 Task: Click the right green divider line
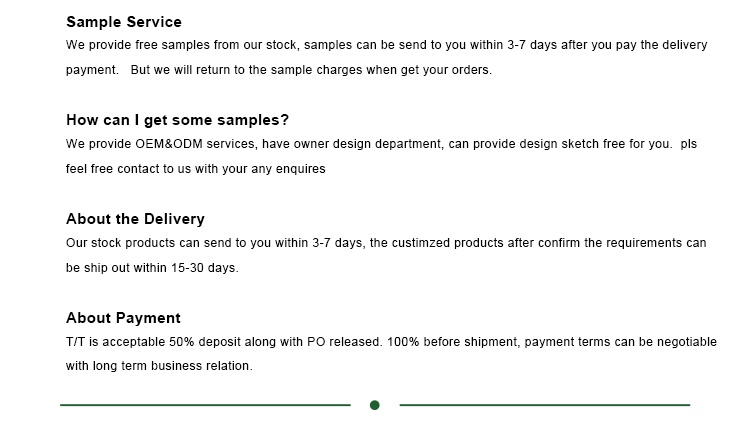point(545,405)
